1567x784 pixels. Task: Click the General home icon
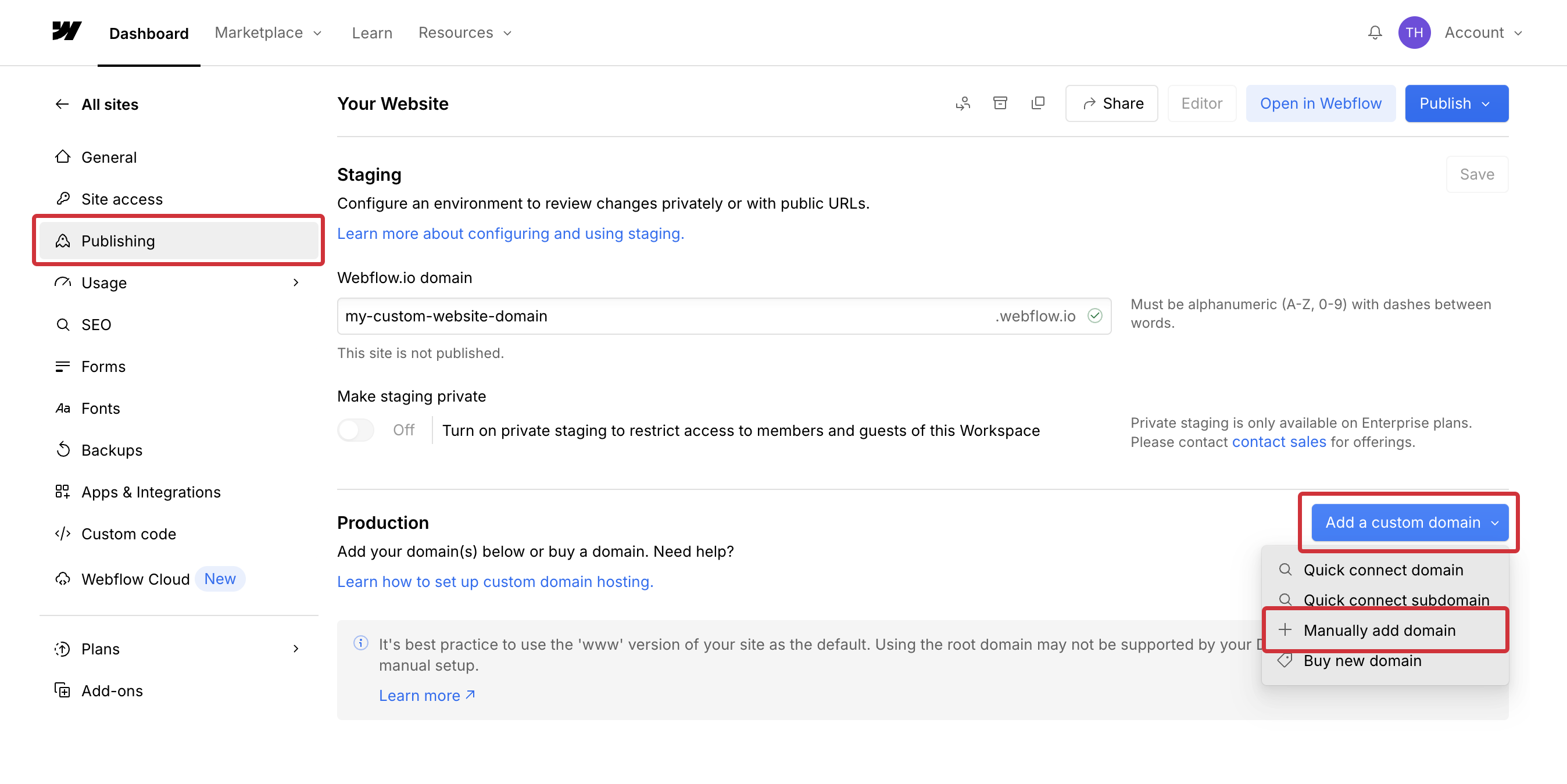click(x=63, y=157)
